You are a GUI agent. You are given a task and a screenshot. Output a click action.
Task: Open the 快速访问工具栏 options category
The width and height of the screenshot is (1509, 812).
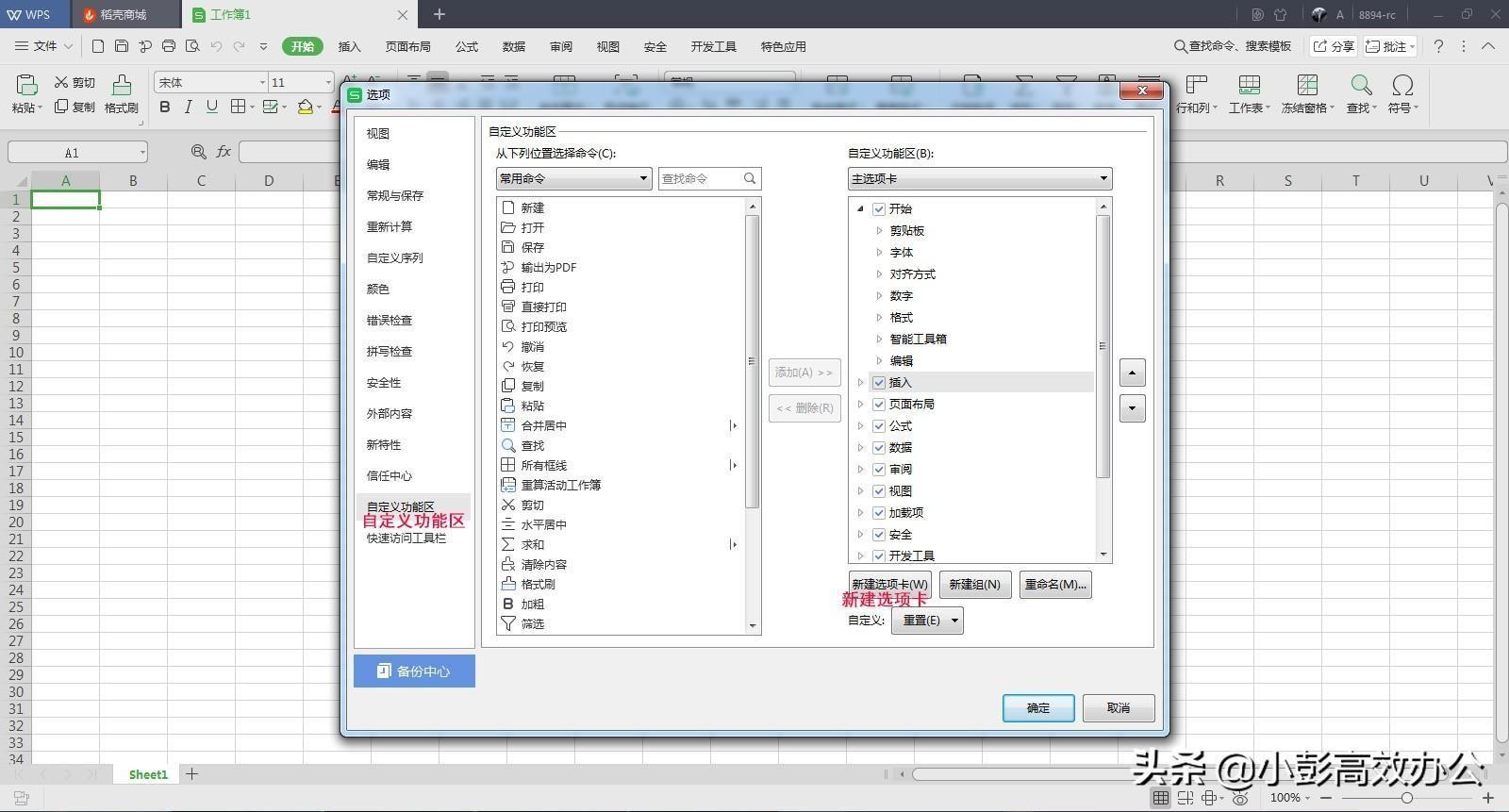click(x=406, y=539)
